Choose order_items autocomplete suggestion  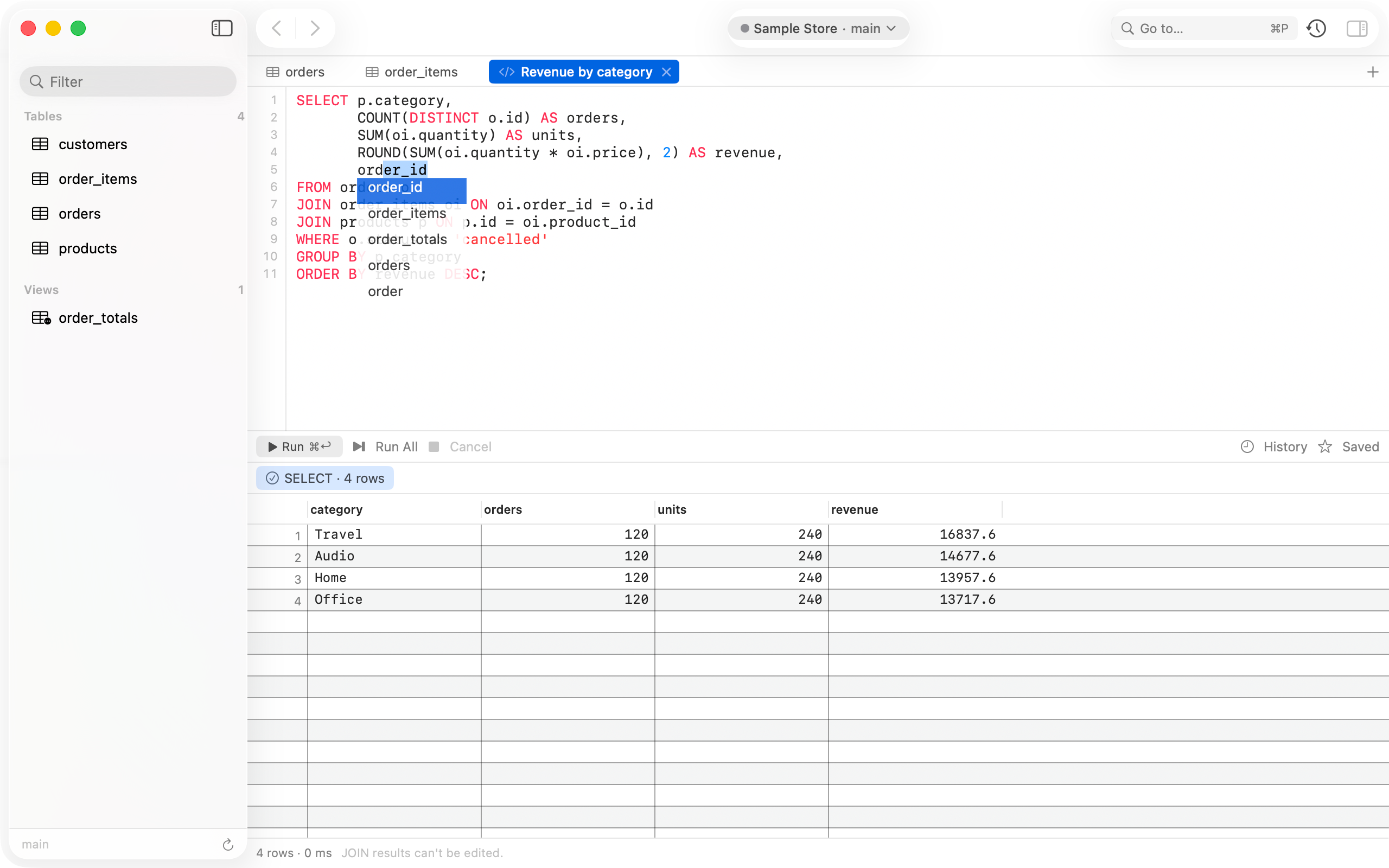tap(411, 214)
